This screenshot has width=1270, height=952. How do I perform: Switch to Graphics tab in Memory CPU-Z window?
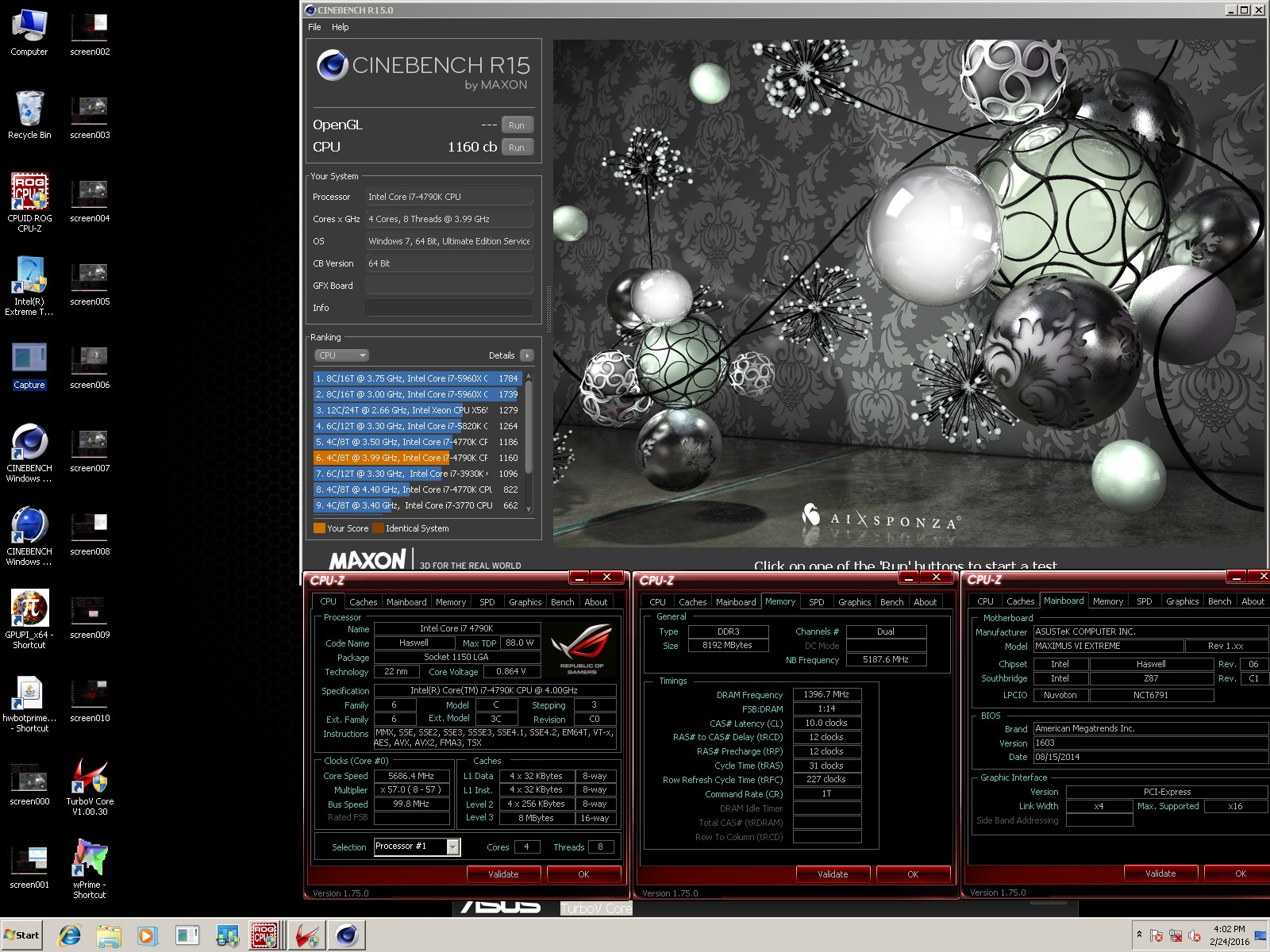pyautogui.click(x=854, y=602)
